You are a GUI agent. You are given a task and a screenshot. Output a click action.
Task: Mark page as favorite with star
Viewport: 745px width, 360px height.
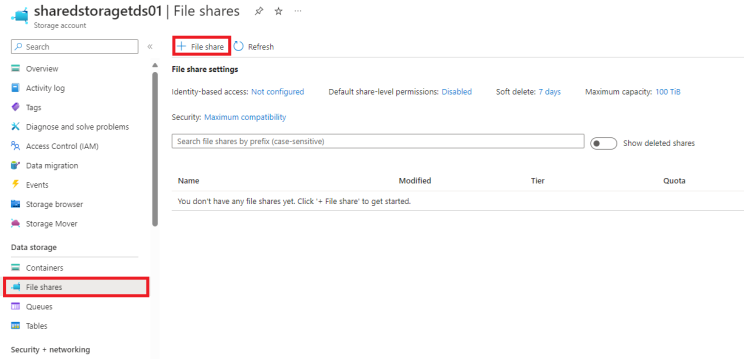pos(278,12)
